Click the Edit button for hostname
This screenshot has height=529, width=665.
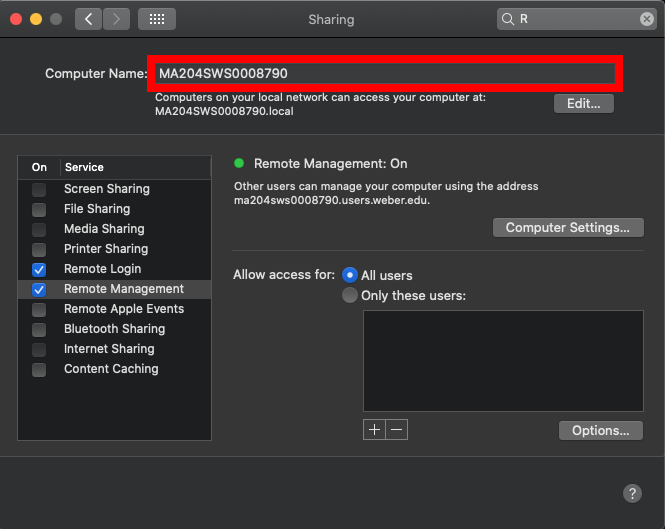click(x=584, y=103)
